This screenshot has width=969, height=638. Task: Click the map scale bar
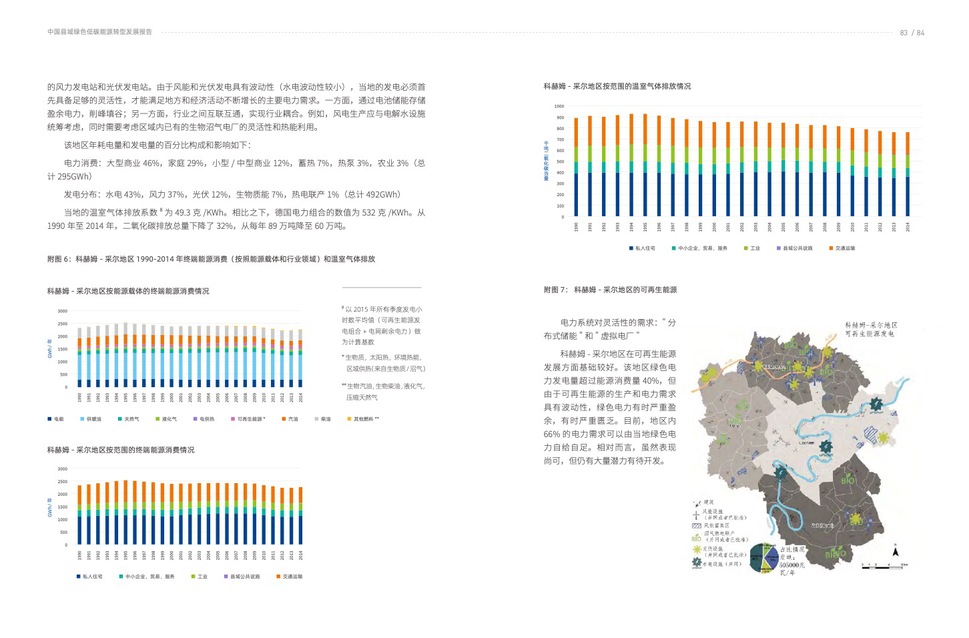click(884, 566)
